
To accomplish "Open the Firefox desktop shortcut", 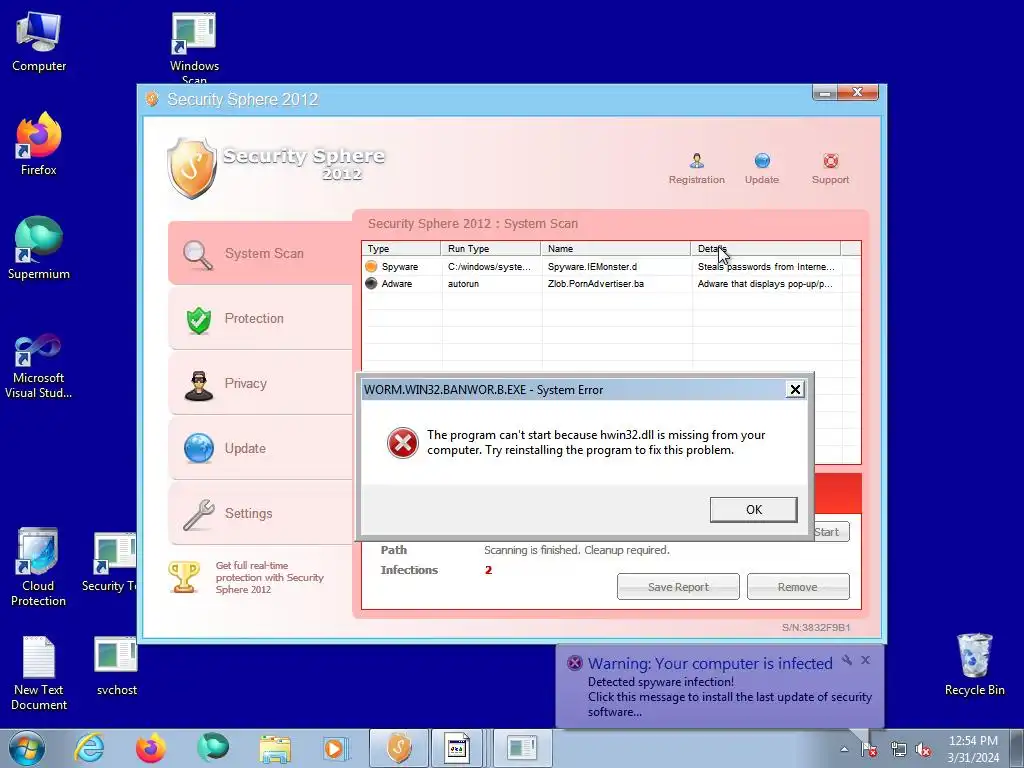I will (x=39, y=144).
